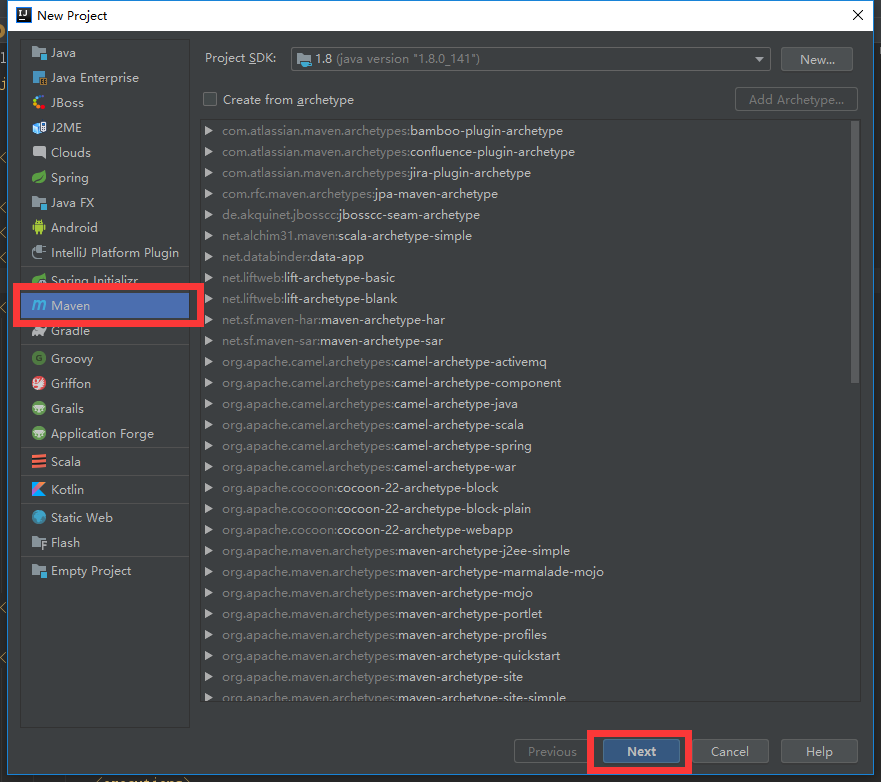Expand maven-archetype-quickstart triangle

point(208,656)
